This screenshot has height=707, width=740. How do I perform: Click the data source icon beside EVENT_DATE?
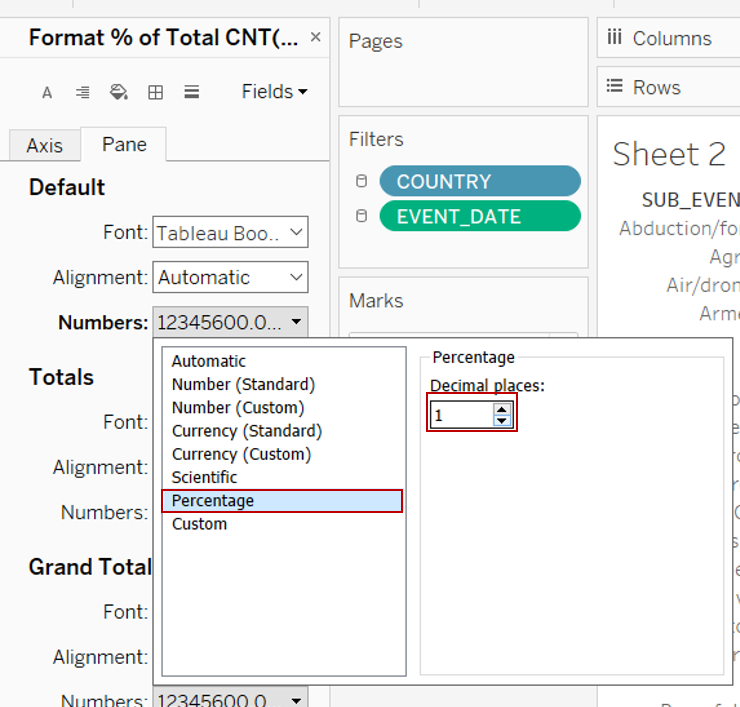tap(362, 216)
